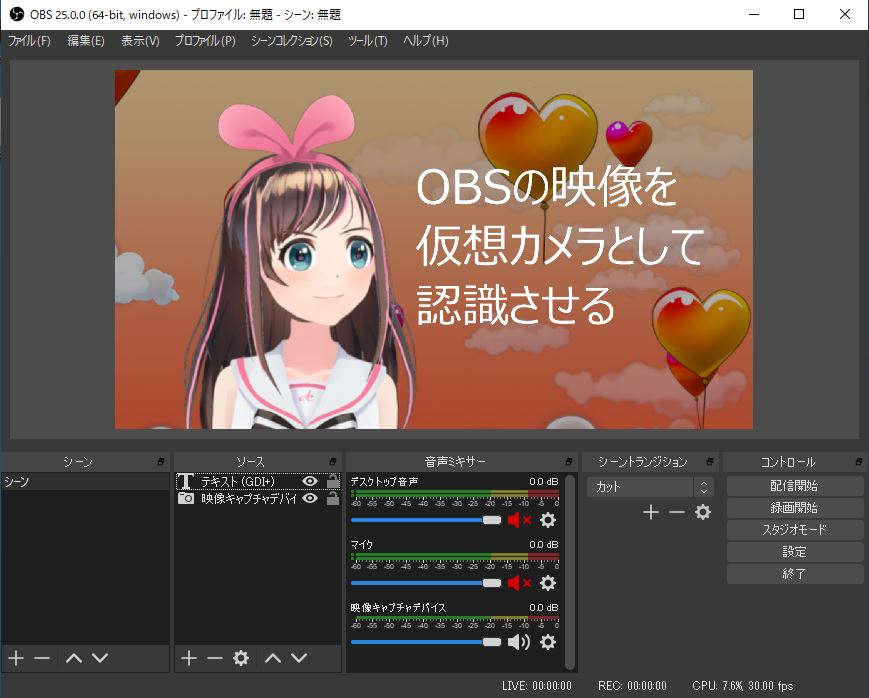Open the シーンコレクション(S) menu

tap(292, 41)
